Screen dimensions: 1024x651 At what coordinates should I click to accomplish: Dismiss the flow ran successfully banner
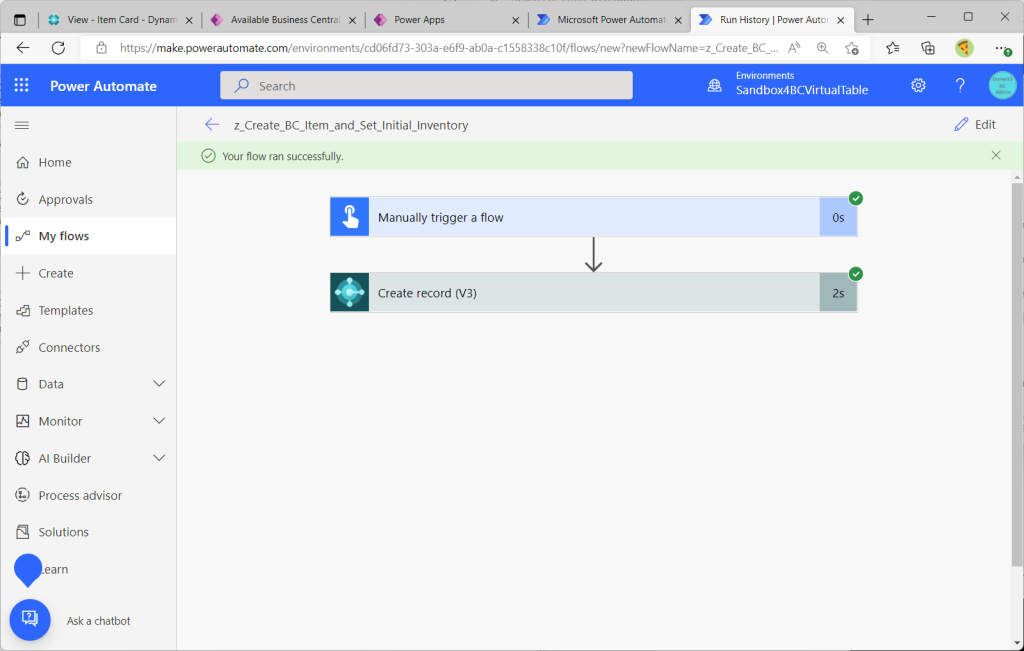pos(996,155)
